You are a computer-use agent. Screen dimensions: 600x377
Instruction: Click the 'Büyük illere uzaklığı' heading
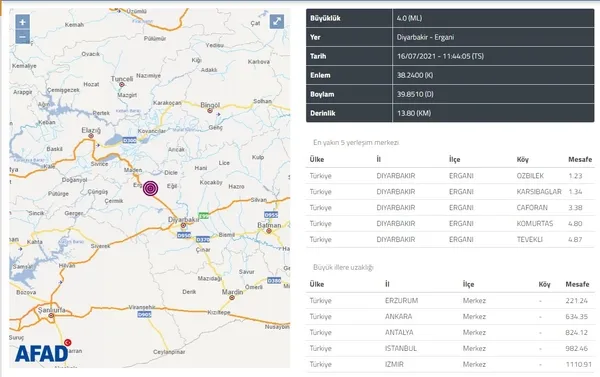[343, 267]
